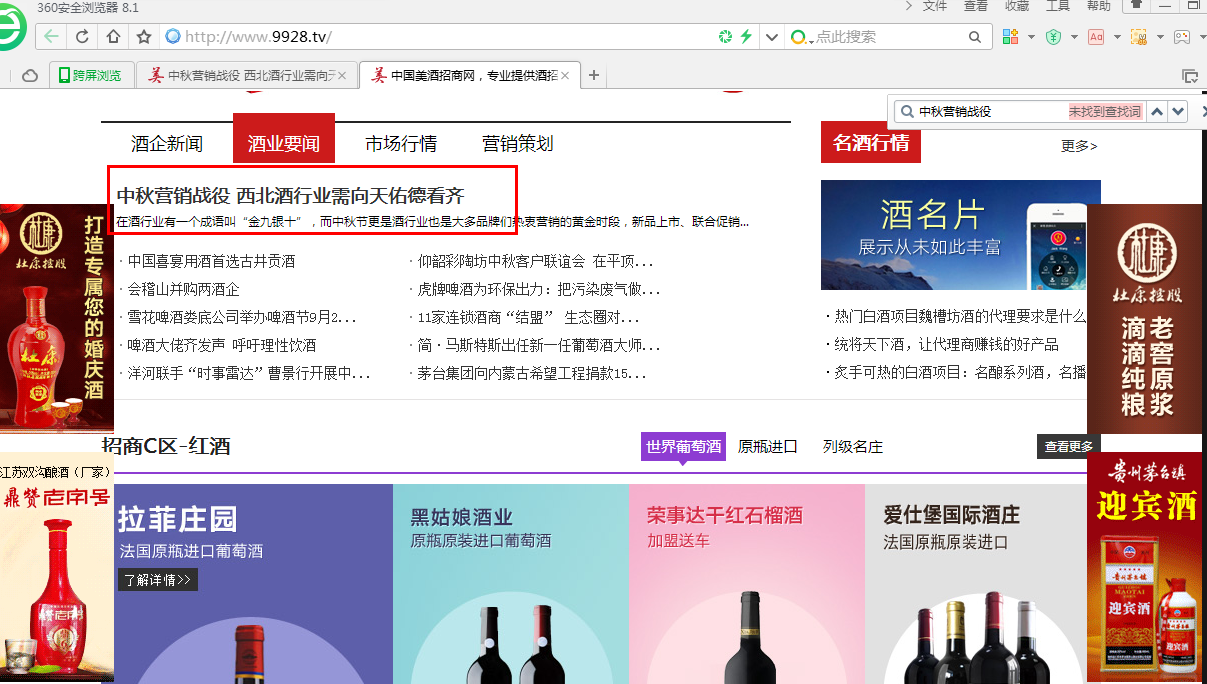The width and height of the screenshot is (1207, 684).
Task: Click the skin shirt icon in title bar
Action: [1137, 6]
